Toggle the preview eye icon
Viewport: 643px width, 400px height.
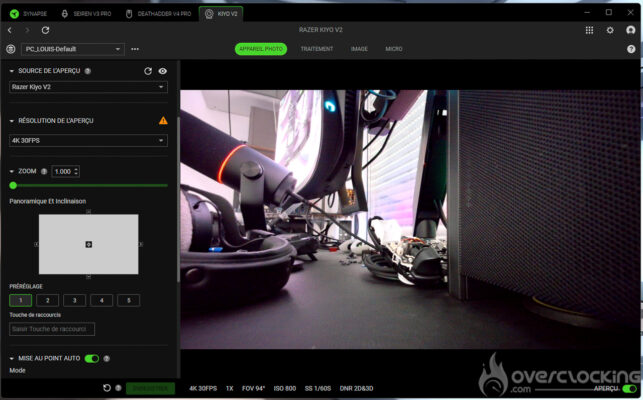tap(163, 71)
